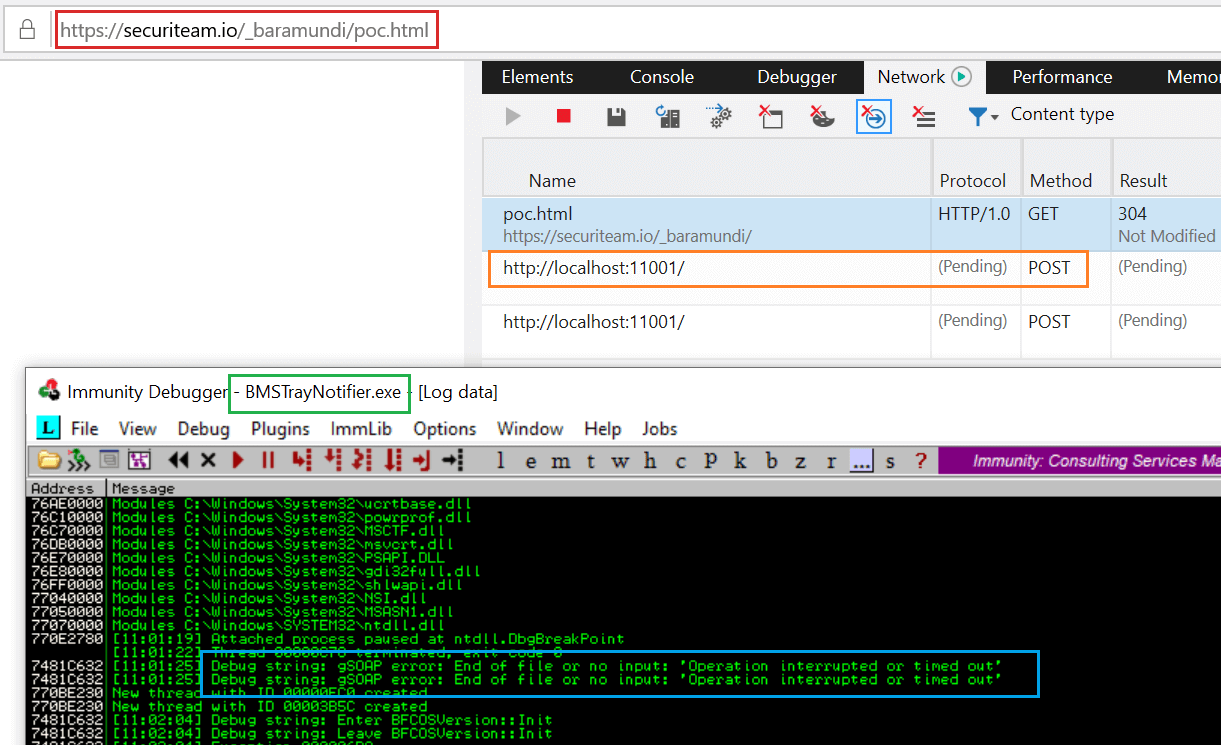Image resolution: width=1221 pixels, height=745 pixels.
Task: Click the cyan L log window icon
Action: click(48, 429)
